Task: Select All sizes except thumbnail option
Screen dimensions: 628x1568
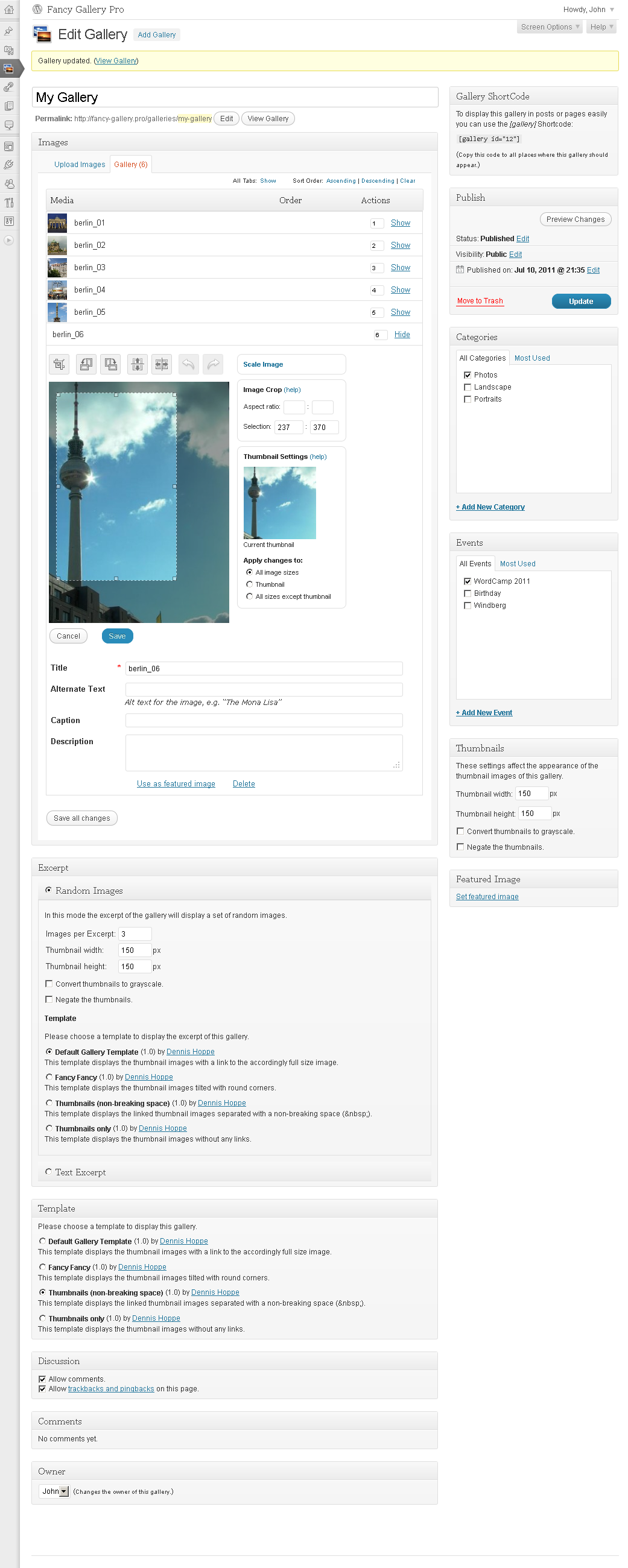Action: (249, 596)
